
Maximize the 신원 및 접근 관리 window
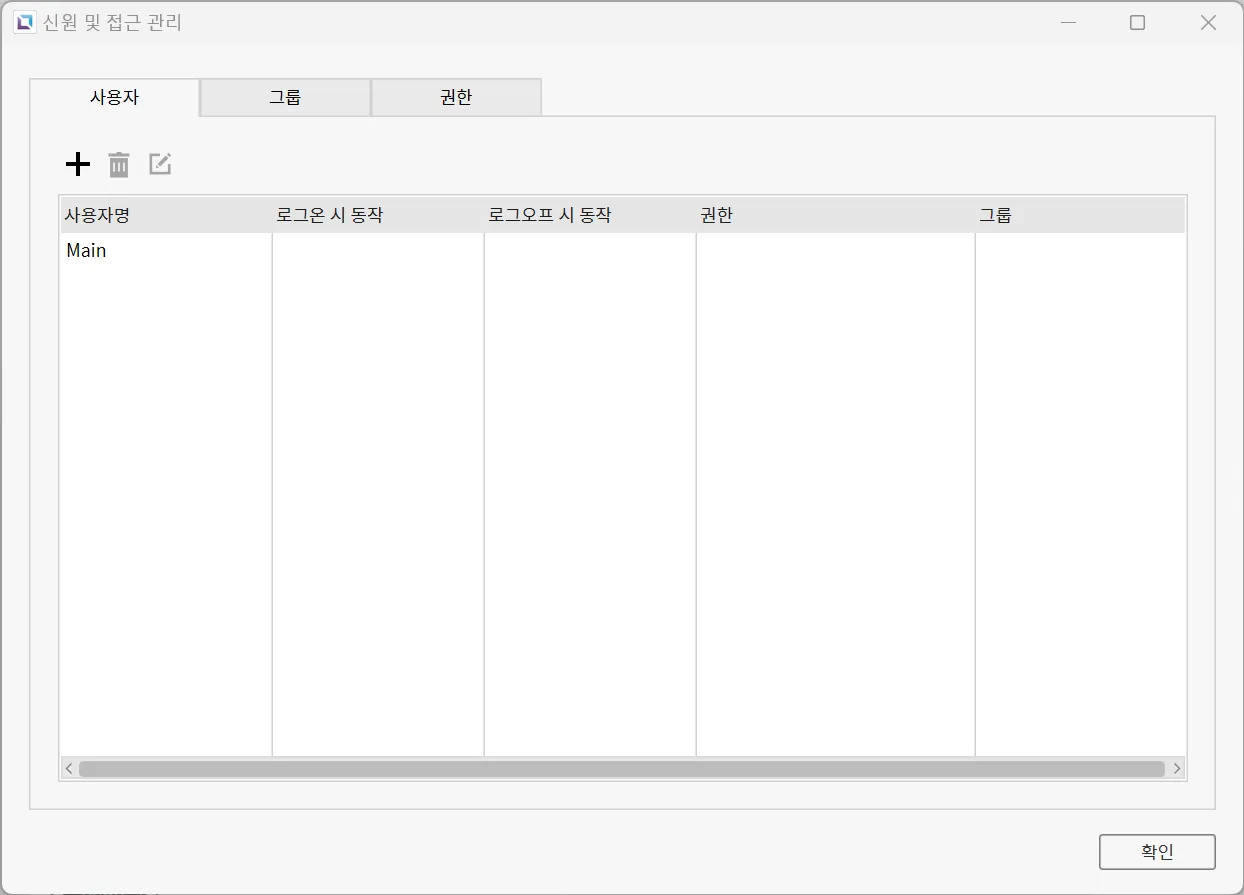point(1137,23)
